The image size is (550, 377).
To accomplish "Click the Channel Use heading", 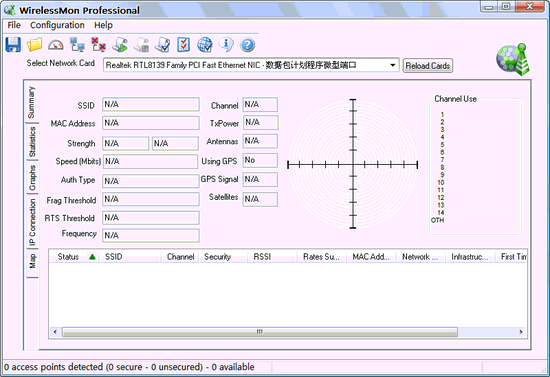I will click(x=455, y=99).
